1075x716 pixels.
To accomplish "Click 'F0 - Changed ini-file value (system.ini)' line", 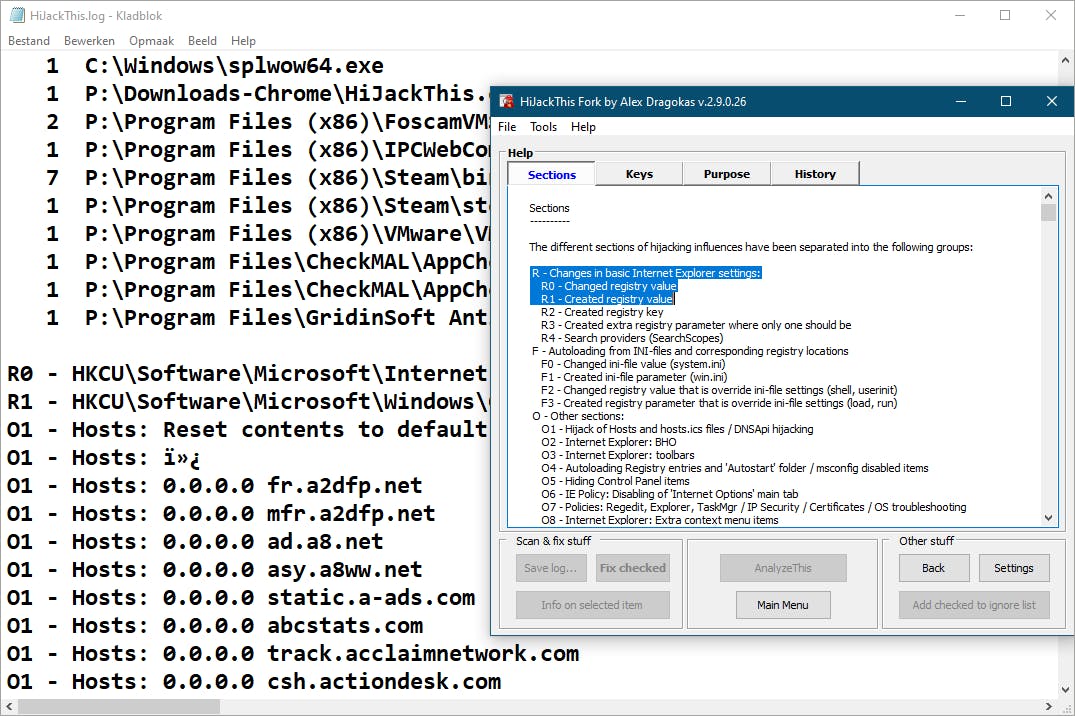I will [633, 364].
